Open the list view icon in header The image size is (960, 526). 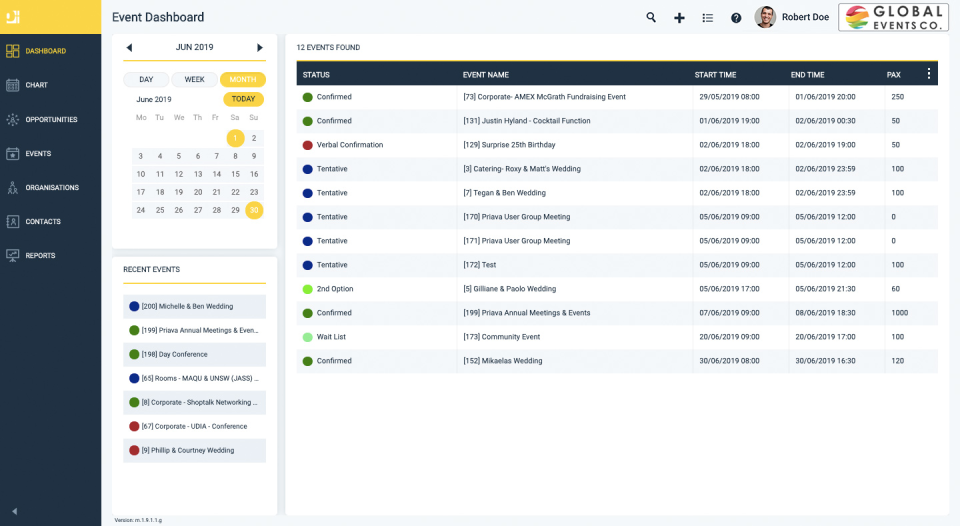(x=708, y=17)
